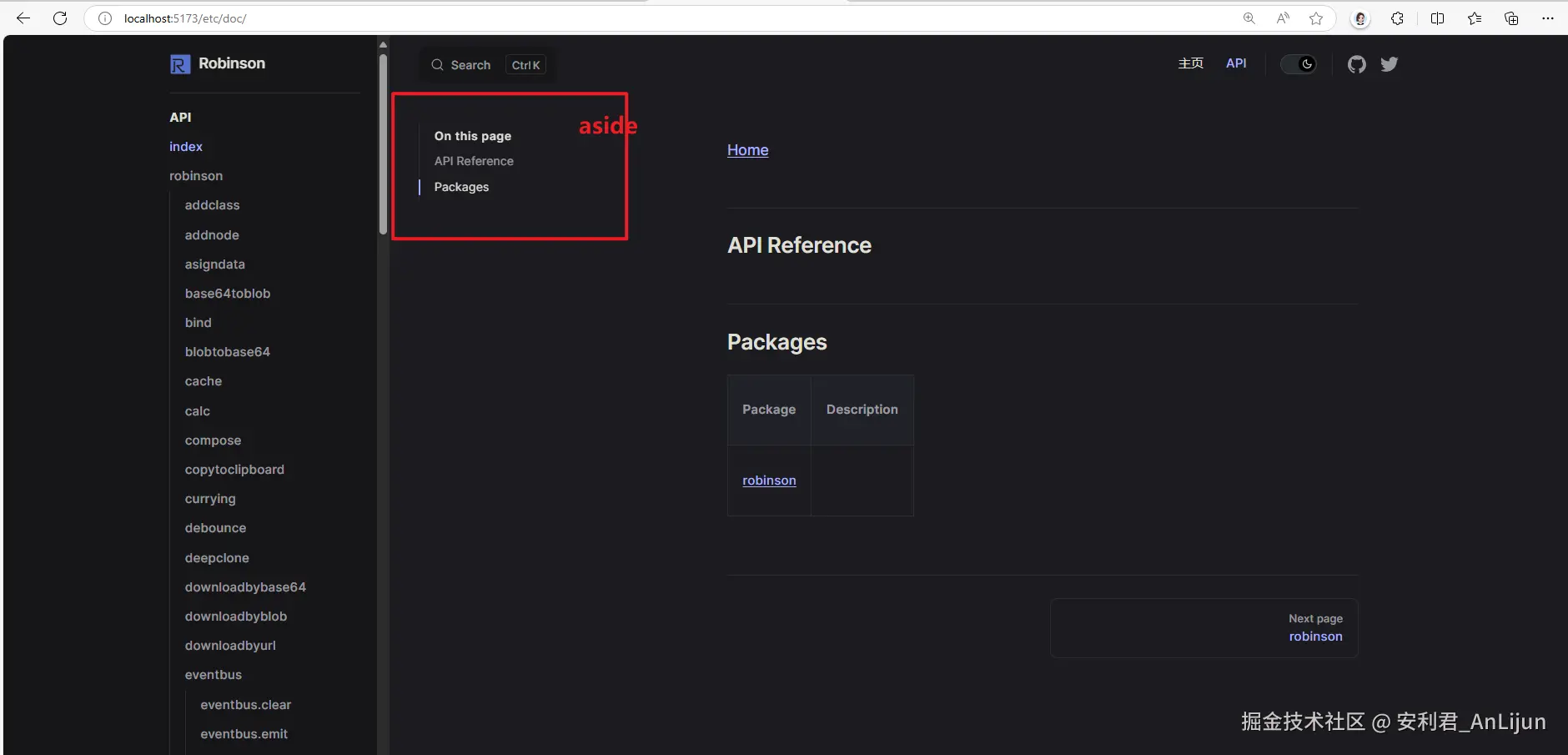The width and height of the screenshot is (1568, 755).
Task: Open the robinson sidebar item
Action: (196, 176)
